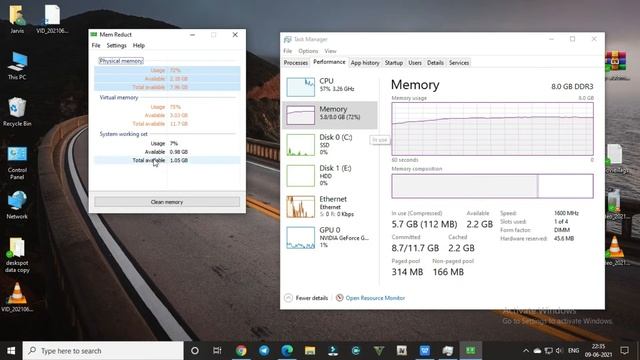Click Clean memory button in Mem Reduct
Viewport: 640px width, 360px height.
[167, 202]
